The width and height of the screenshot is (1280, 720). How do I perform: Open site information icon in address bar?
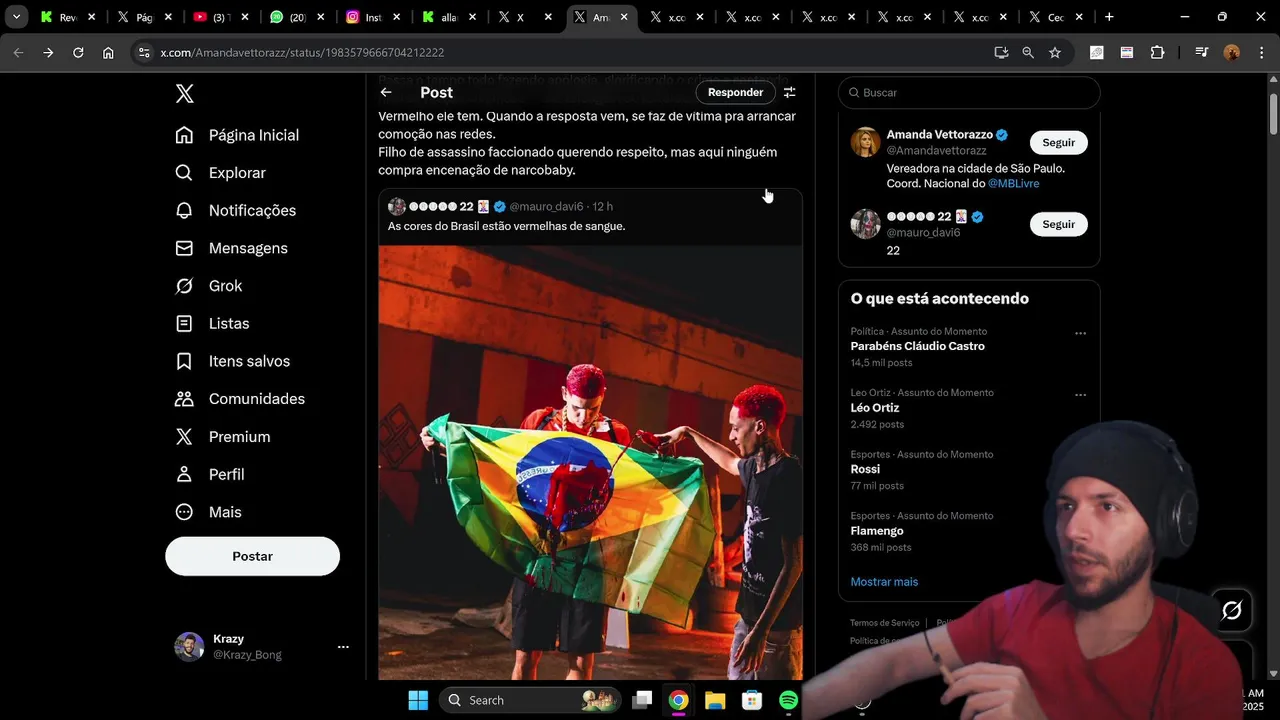tap(144, 53)
